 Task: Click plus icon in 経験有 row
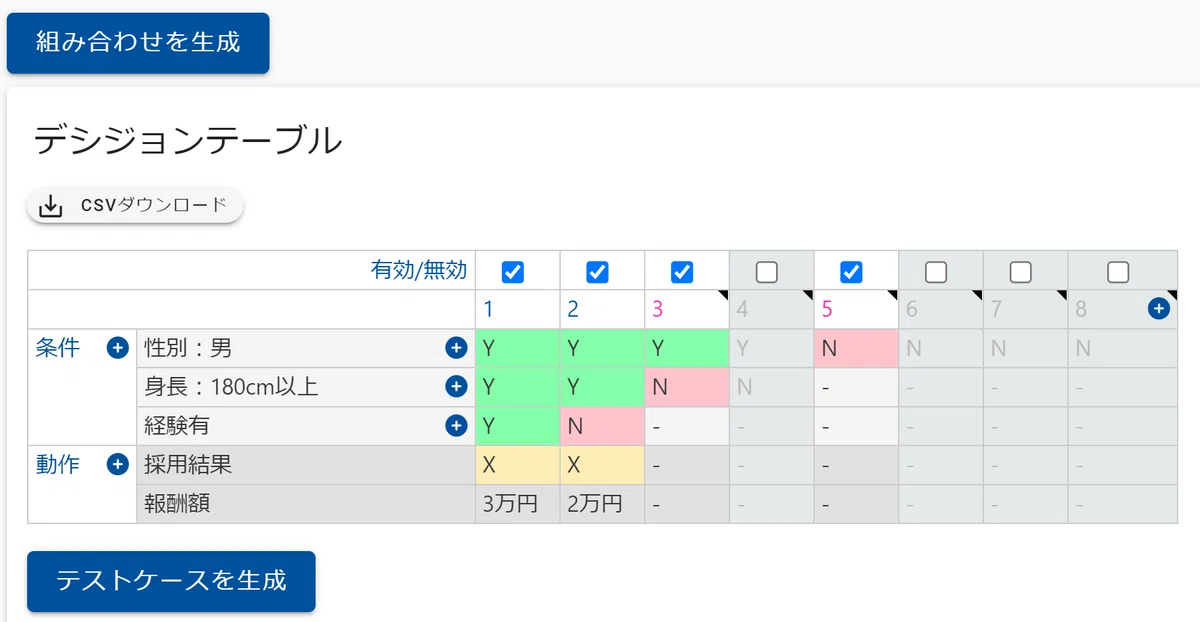tap(456, 425)
